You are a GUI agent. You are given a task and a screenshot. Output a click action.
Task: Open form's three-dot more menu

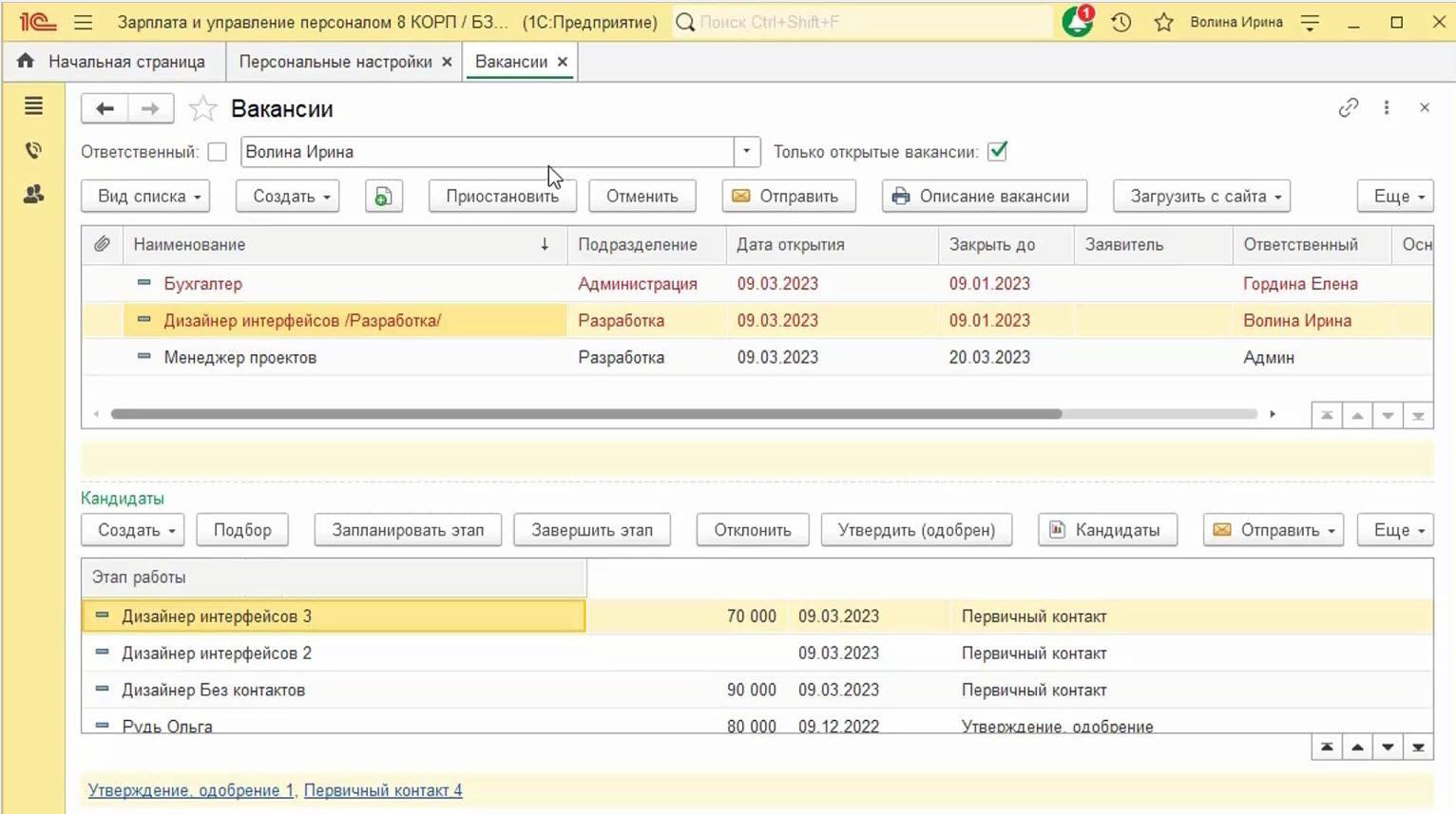1387,107
